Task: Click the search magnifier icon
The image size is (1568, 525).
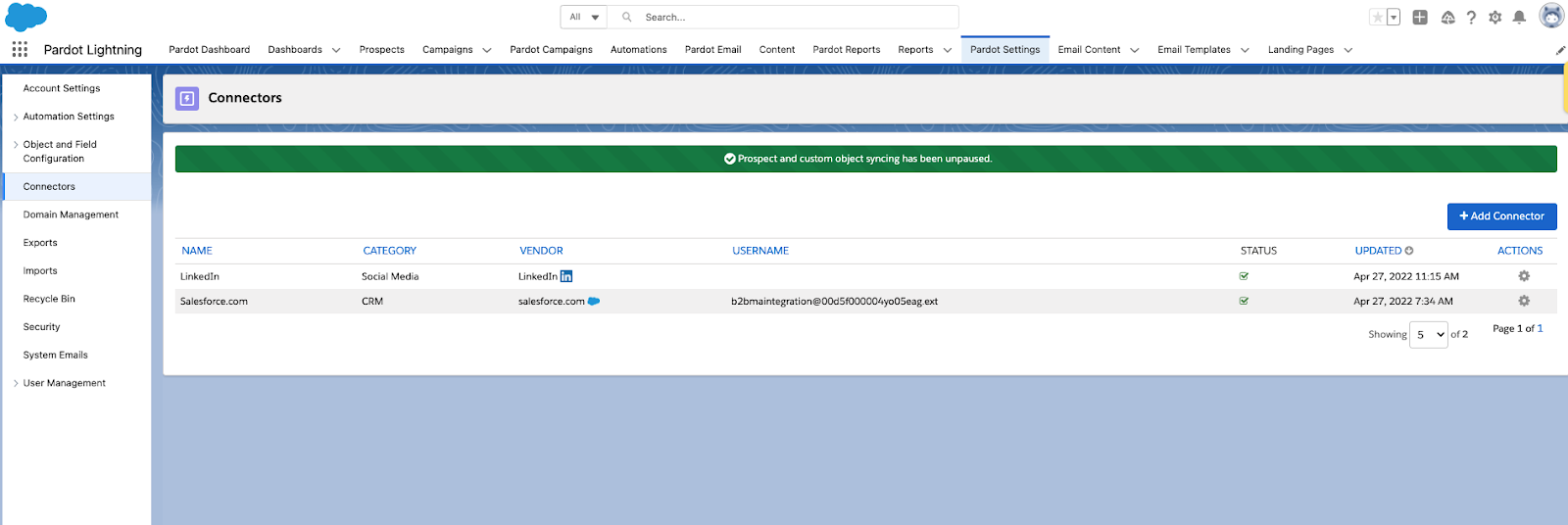Action: click(627, 17)
